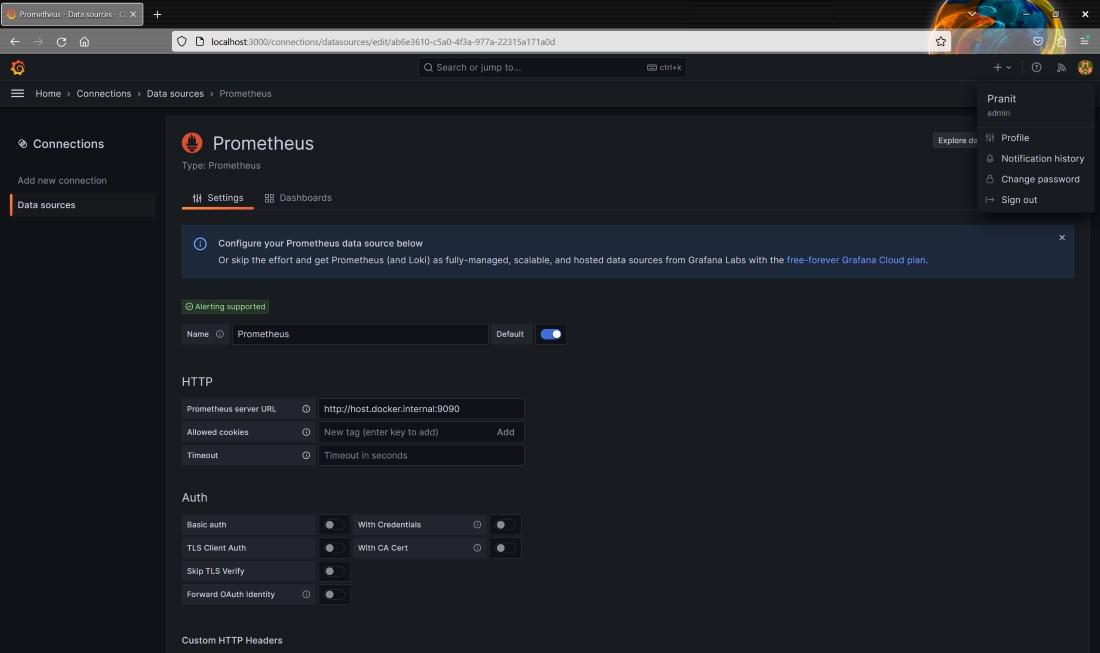Click the Connections sidebar heading

pos(68,144)
